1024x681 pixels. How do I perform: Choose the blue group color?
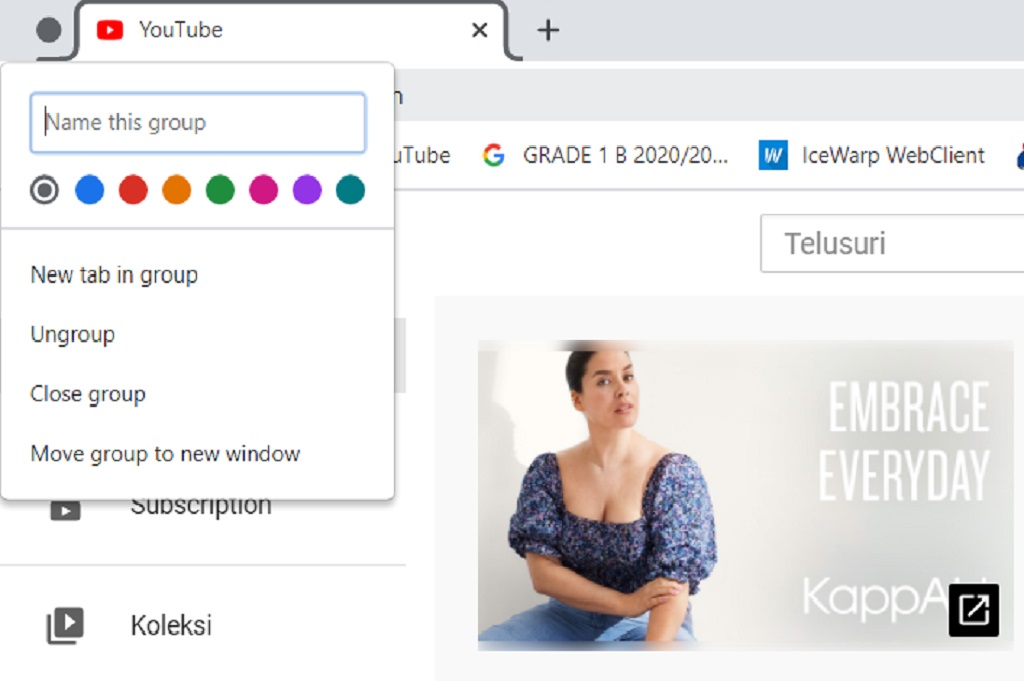(x=89, y=190)
